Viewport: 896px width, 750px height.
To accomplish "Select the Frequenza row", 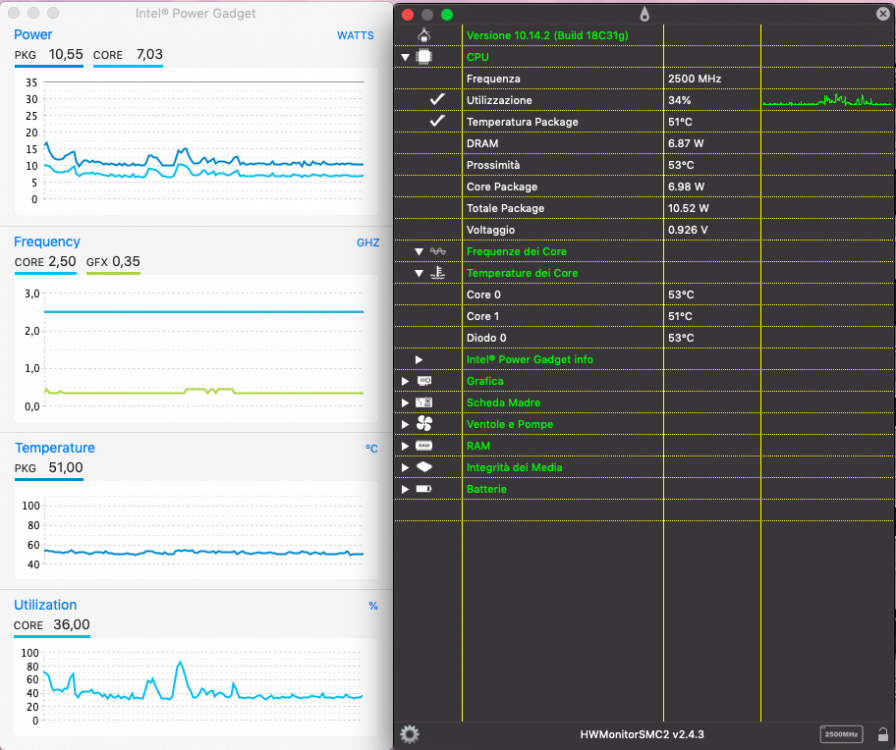I will [x=645, y=78].
